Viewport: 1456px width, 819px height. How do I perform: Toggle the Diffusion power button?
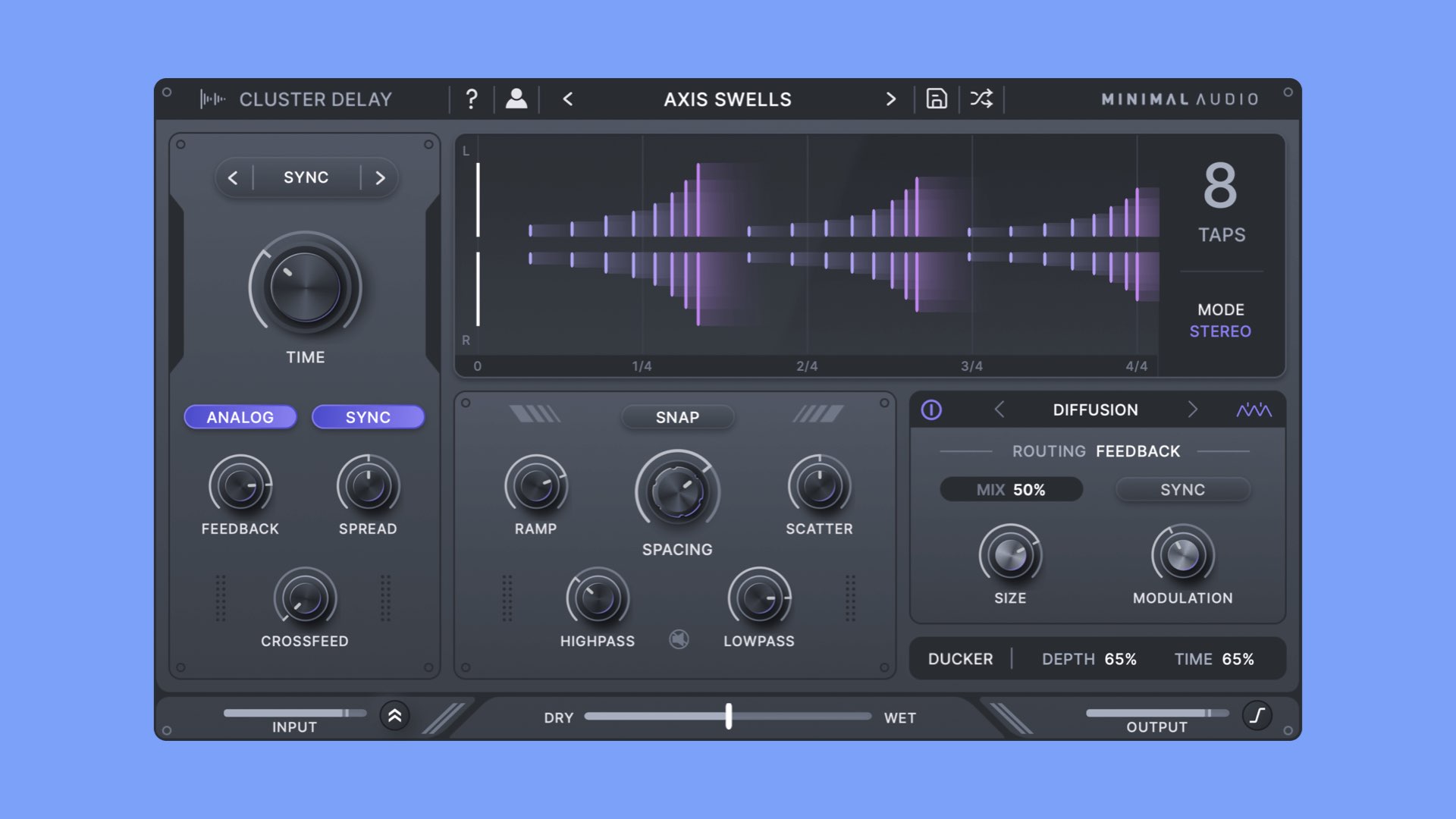point(932,409)
